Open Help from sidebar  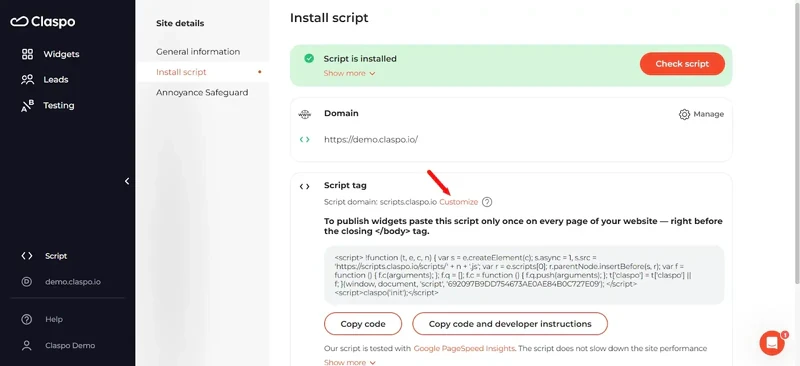coord(54,320)
